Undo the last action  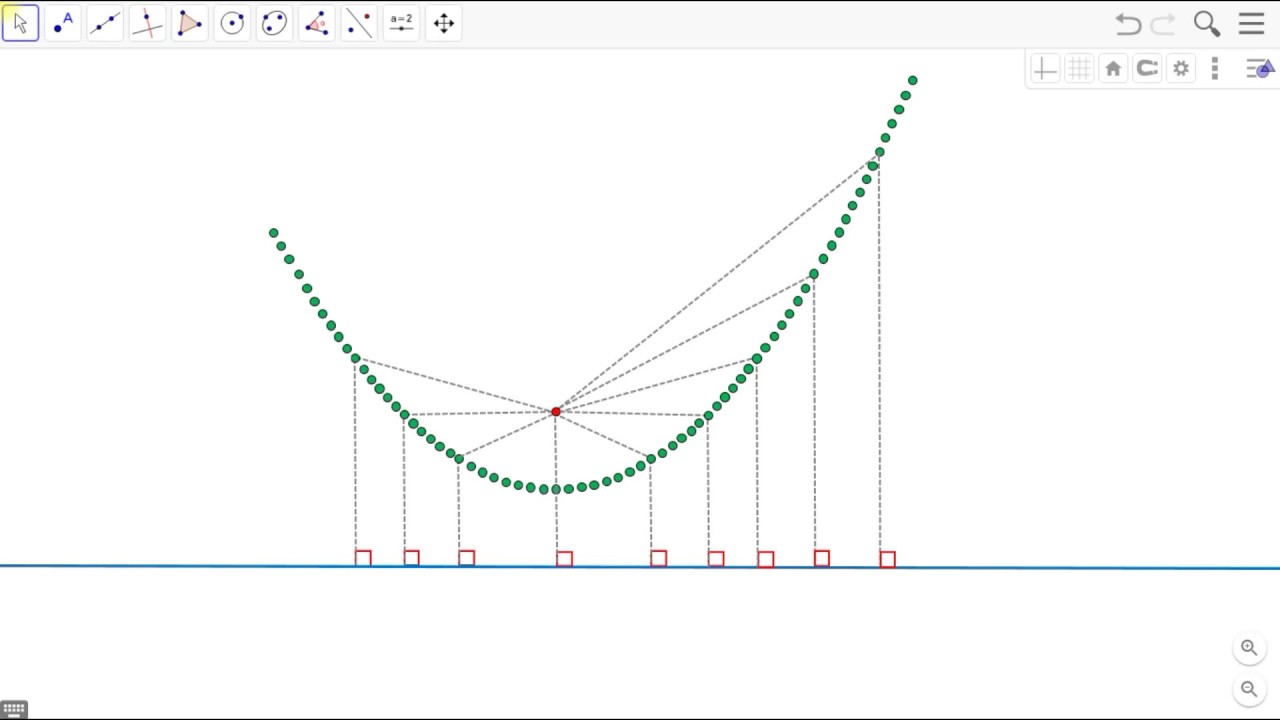click(1128, 24)
